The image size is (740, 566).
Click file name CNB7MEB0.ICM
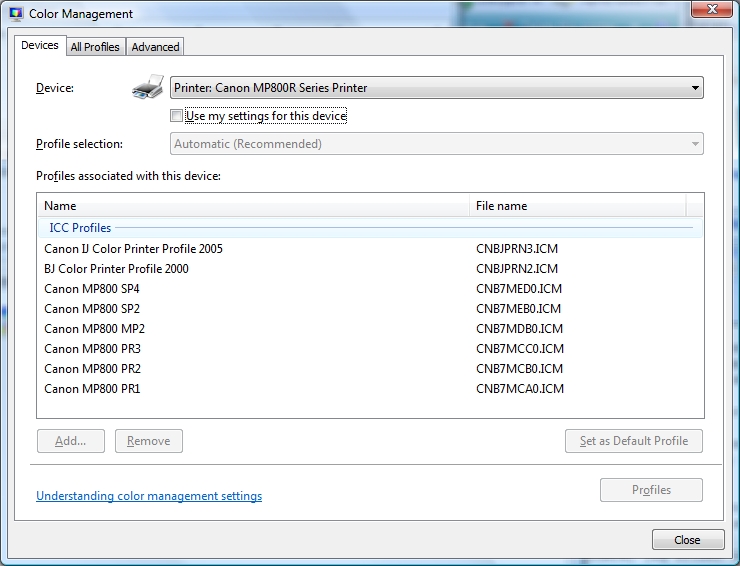(518, 309)
